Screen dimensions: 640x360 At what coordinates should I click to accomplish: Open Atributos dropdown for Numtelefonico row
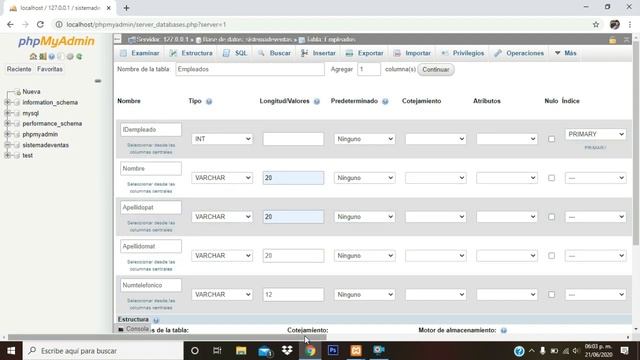(x=507, y=295)
